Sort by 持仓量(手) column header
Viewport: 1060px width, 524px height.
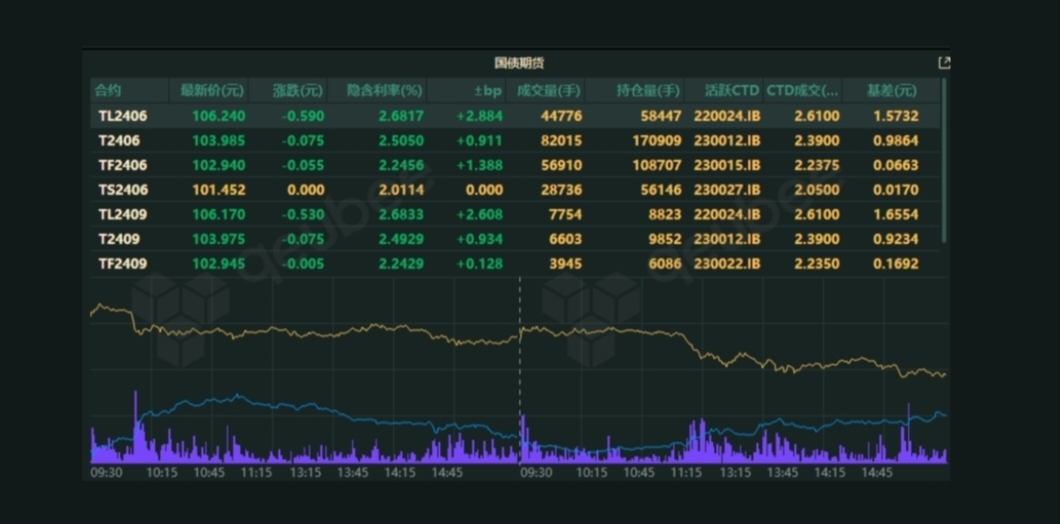pos(647,91)
